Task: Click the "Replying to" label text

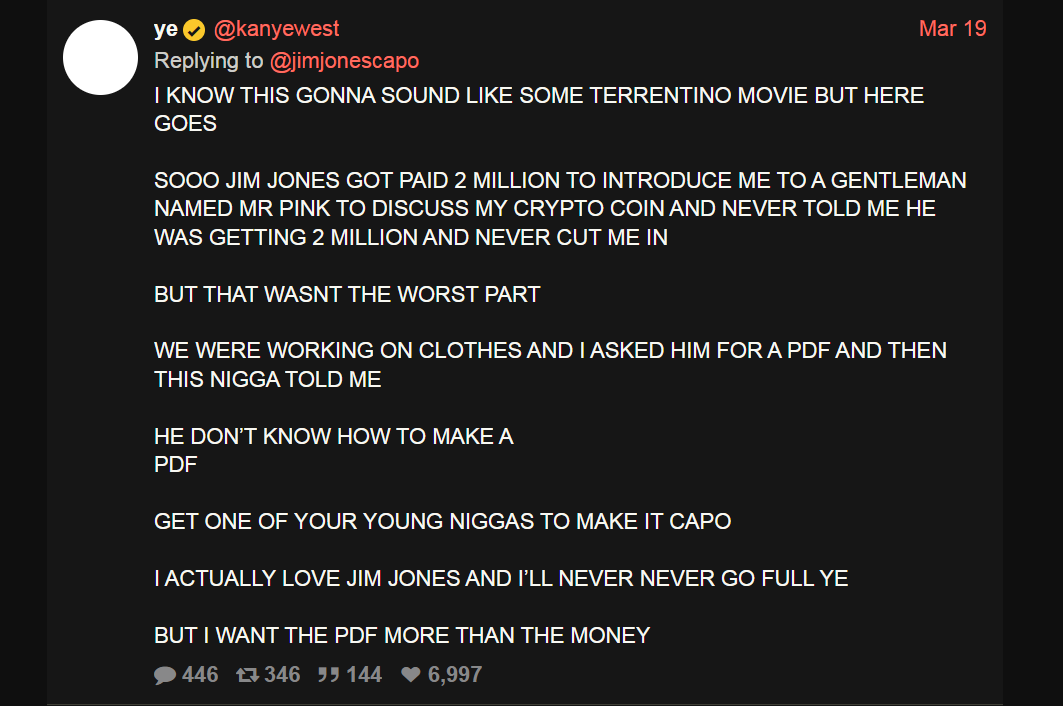Action: pos(208,61)
